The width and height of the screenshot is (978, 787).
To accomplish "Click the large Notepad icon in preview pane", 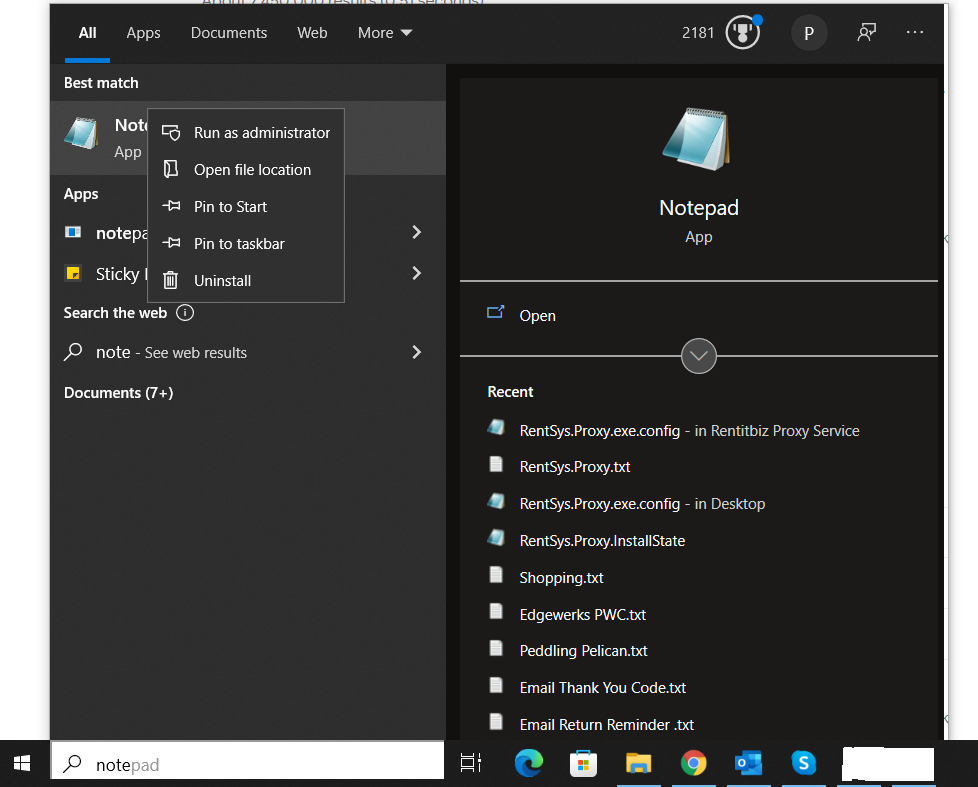I will [x=697, y=139].
